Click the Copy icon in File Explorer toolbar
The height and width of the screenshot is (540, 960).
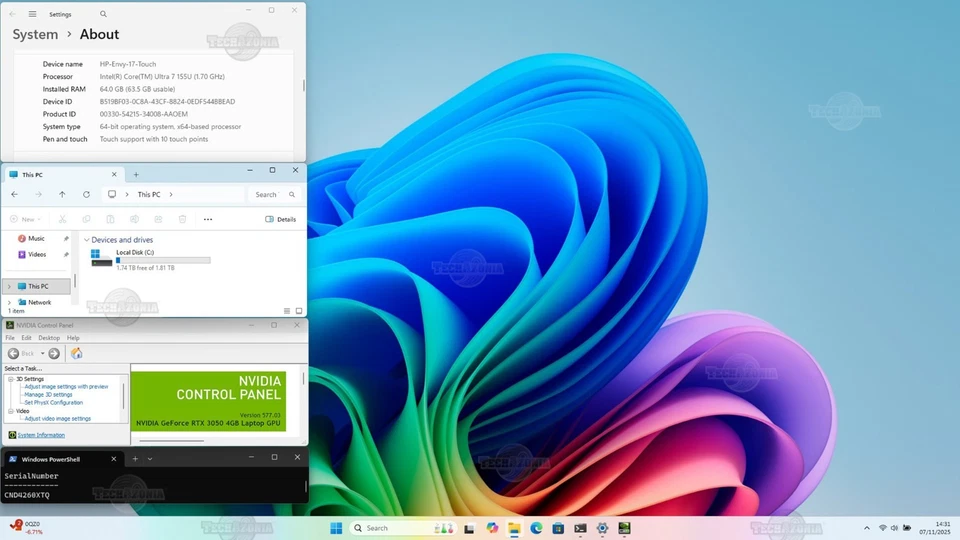point(86,219)
